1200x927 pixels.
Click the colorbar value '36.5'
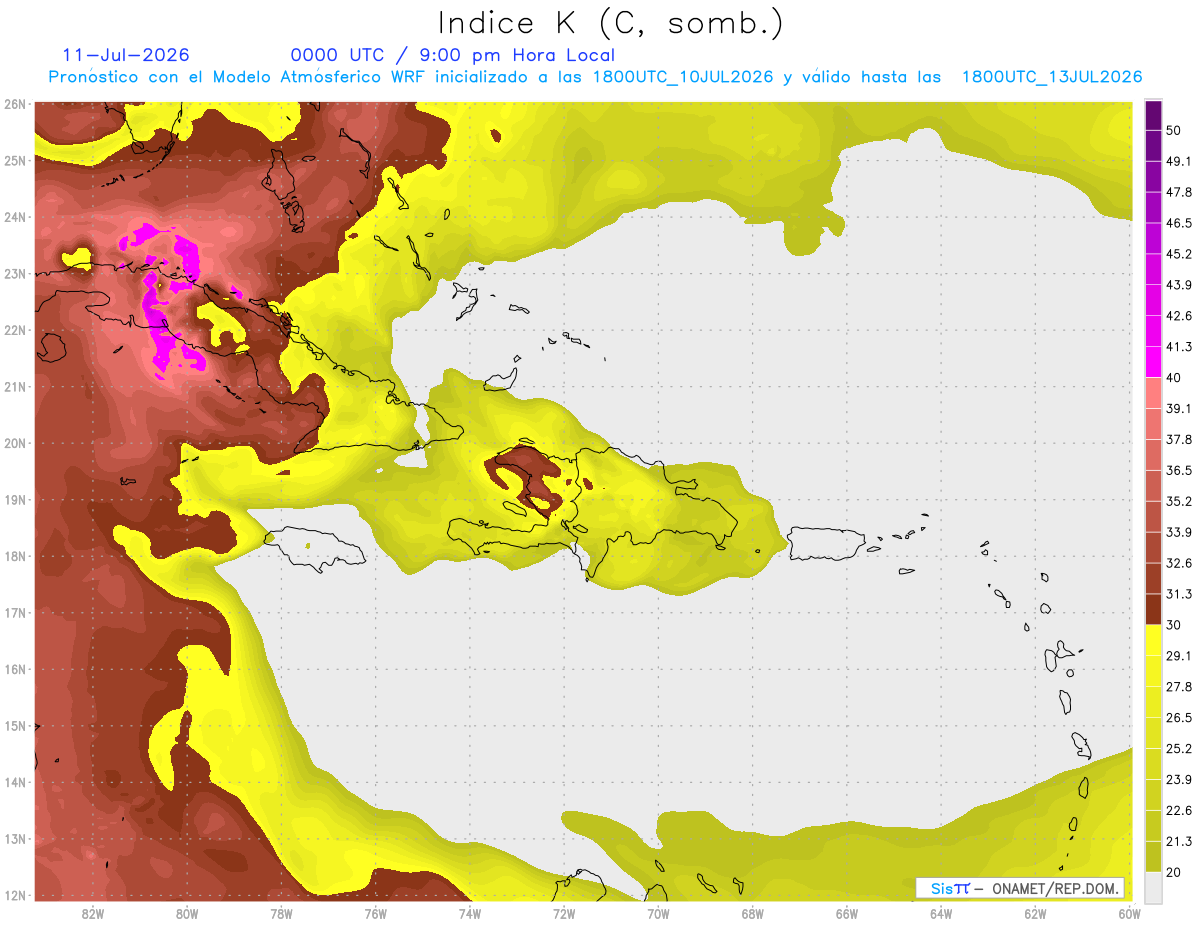(1179, 470)
